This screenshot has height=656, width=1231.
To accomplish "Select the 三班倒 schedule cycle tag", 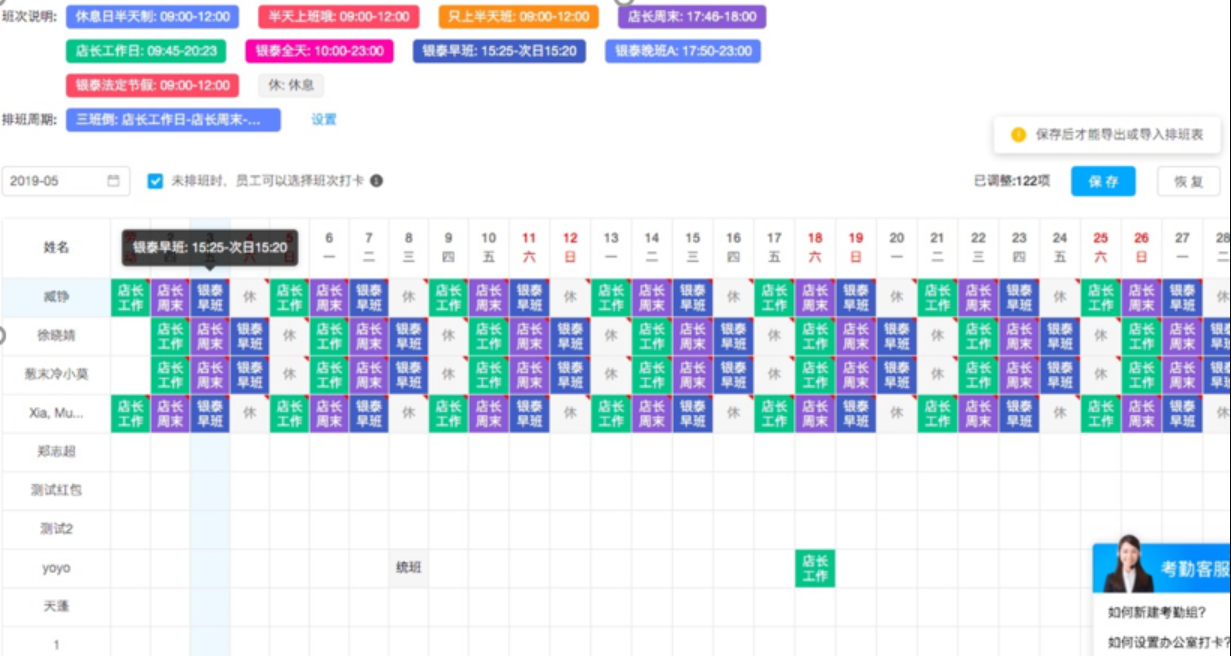I will pos(173,120).
